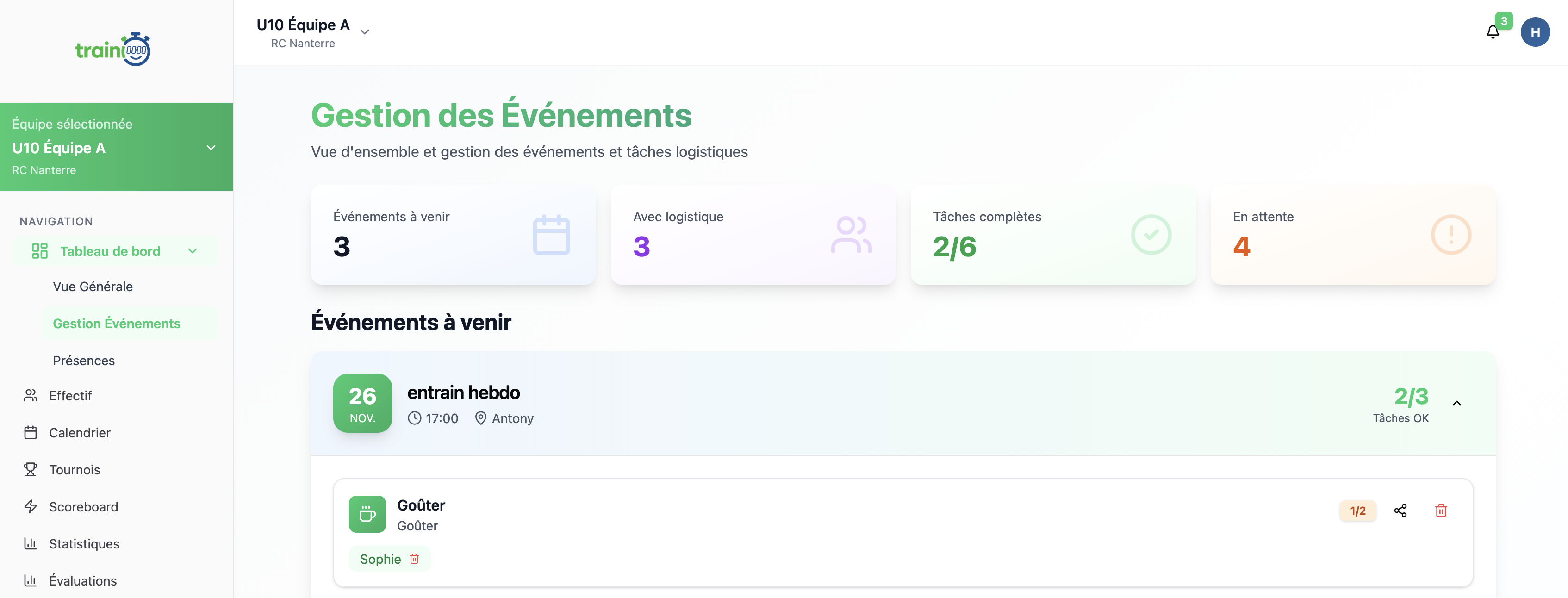Click the Tournois trophy icon
This screenshot has width=1568, height=598.
31,469
